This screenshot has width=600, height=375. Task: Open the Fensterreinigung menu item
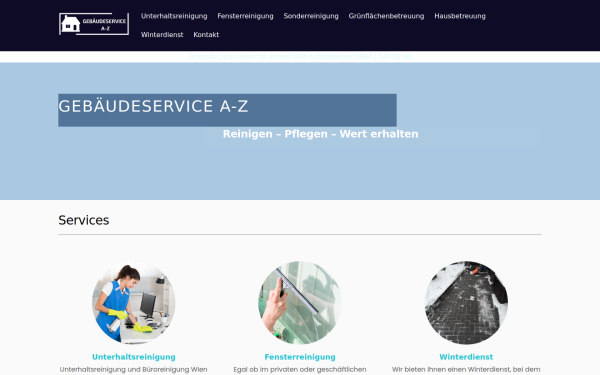[245, 16]
